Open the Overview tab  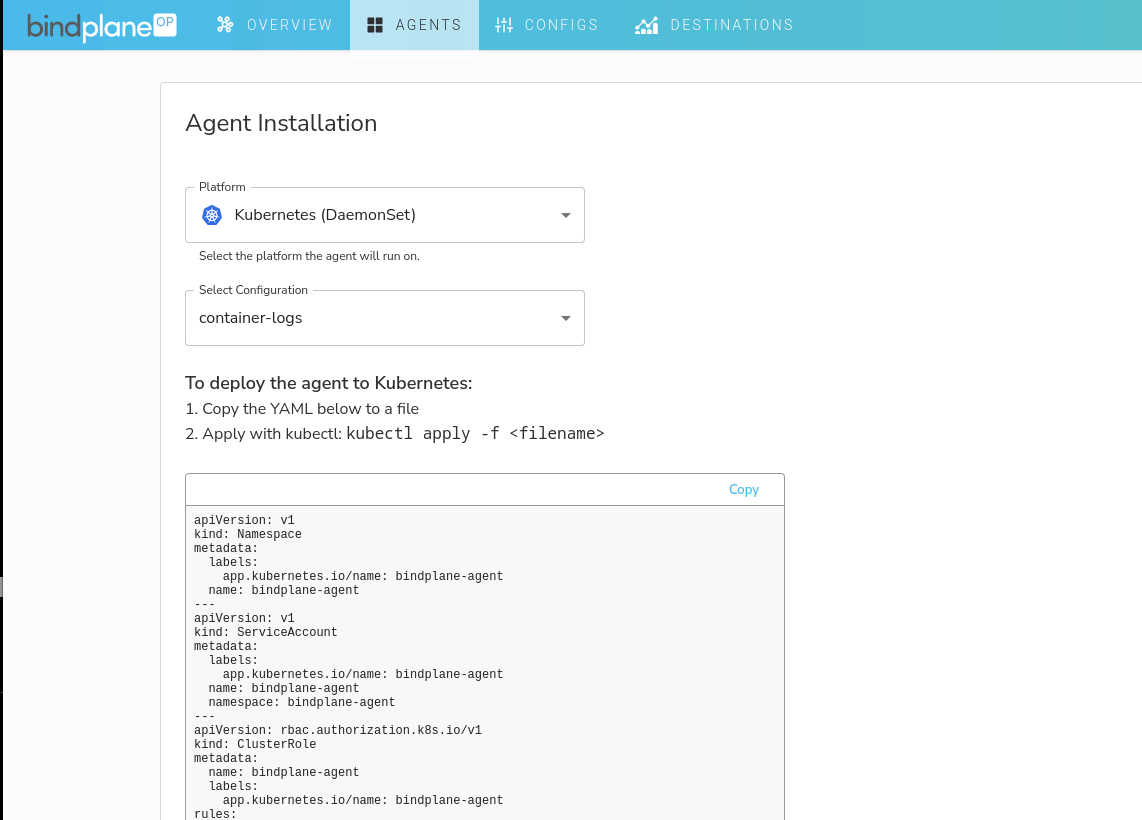[x=275, y=25]
